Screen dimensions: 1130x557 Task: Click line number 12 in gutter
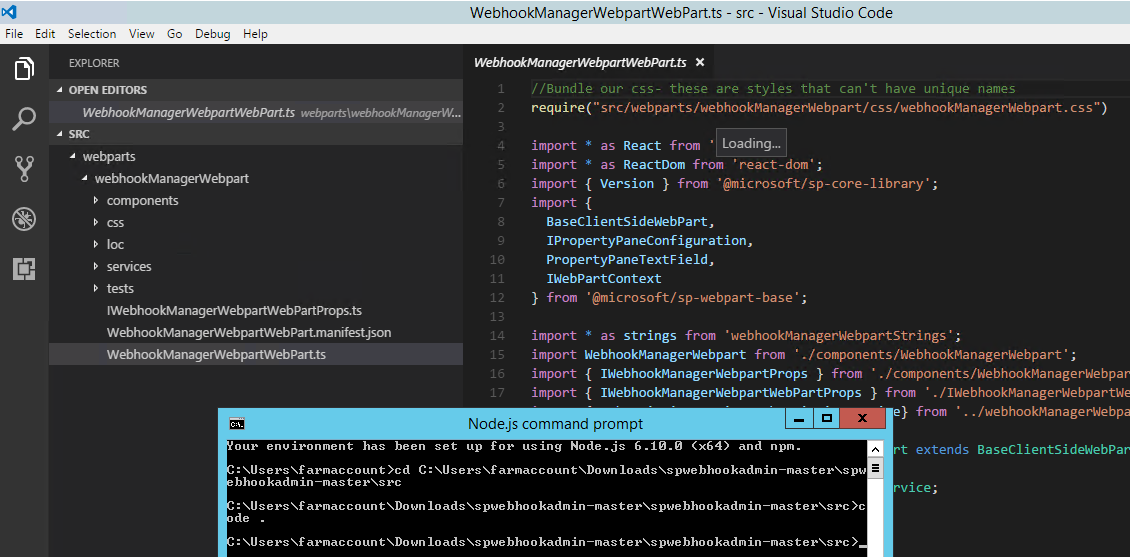497,297
